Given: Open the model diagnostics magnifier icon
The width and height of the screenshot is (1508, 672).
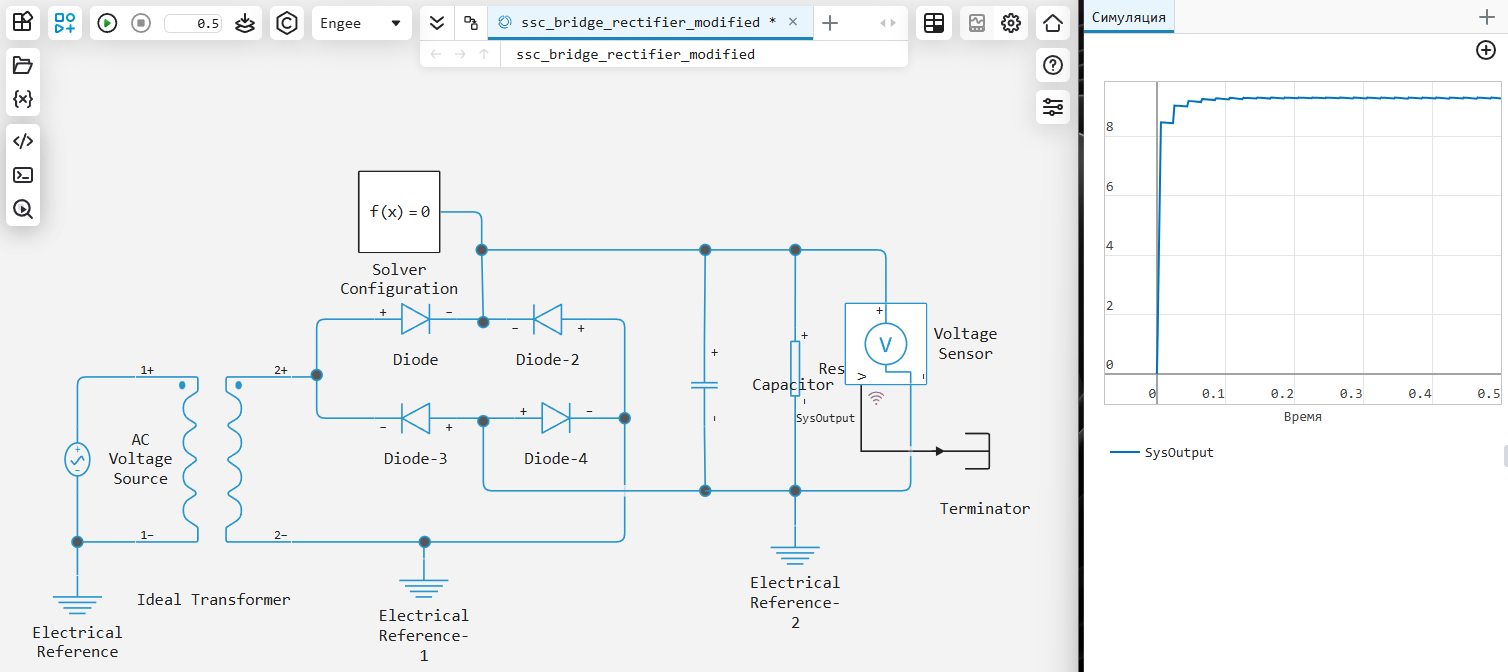Looking at the screenshot, I should click(x=23, y=209).
